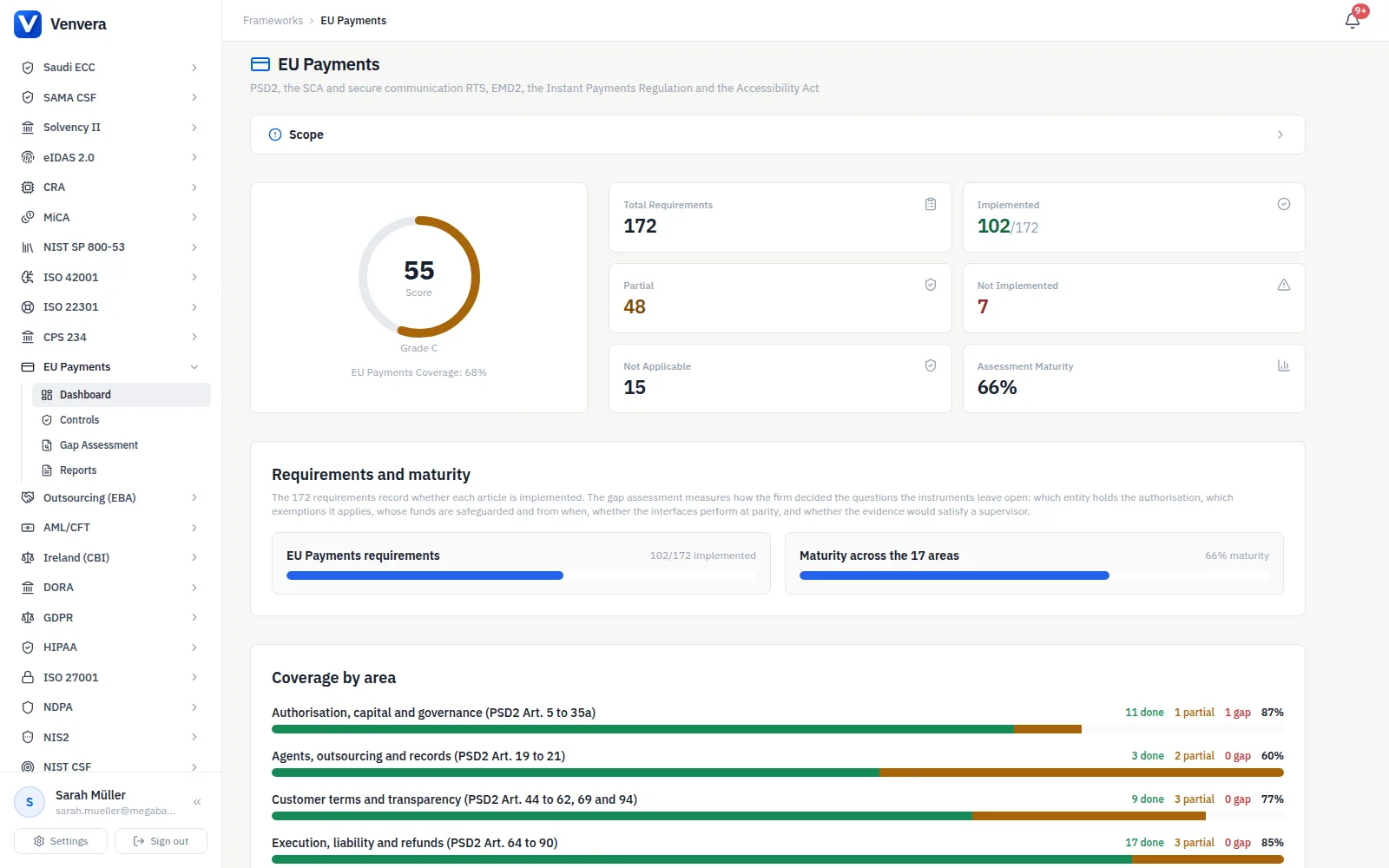
Task: Click the Scope info icon
Action: (x=275, y=135)
